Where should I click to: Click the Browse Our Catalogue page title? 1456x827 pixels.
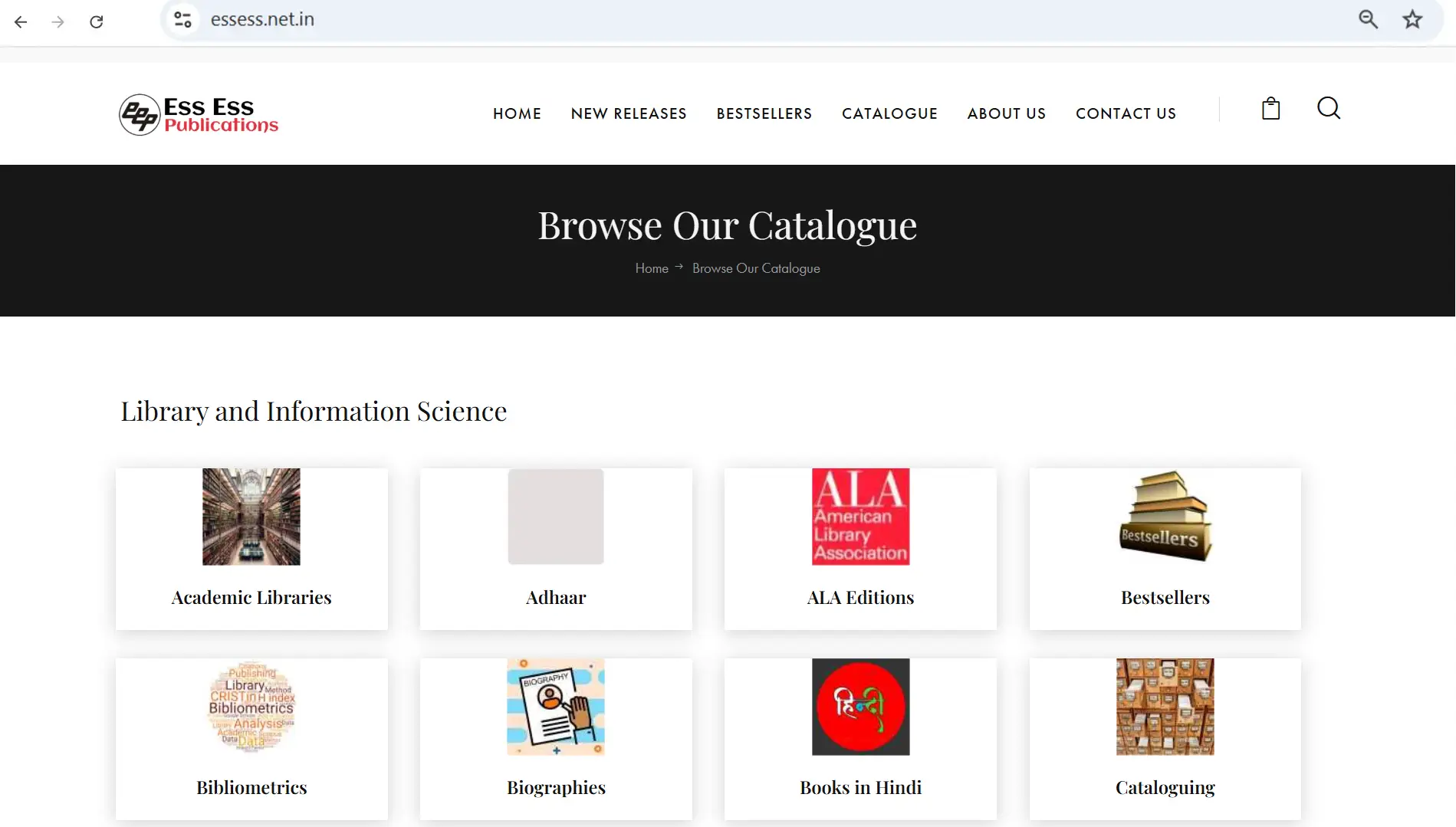coord(728,226)
